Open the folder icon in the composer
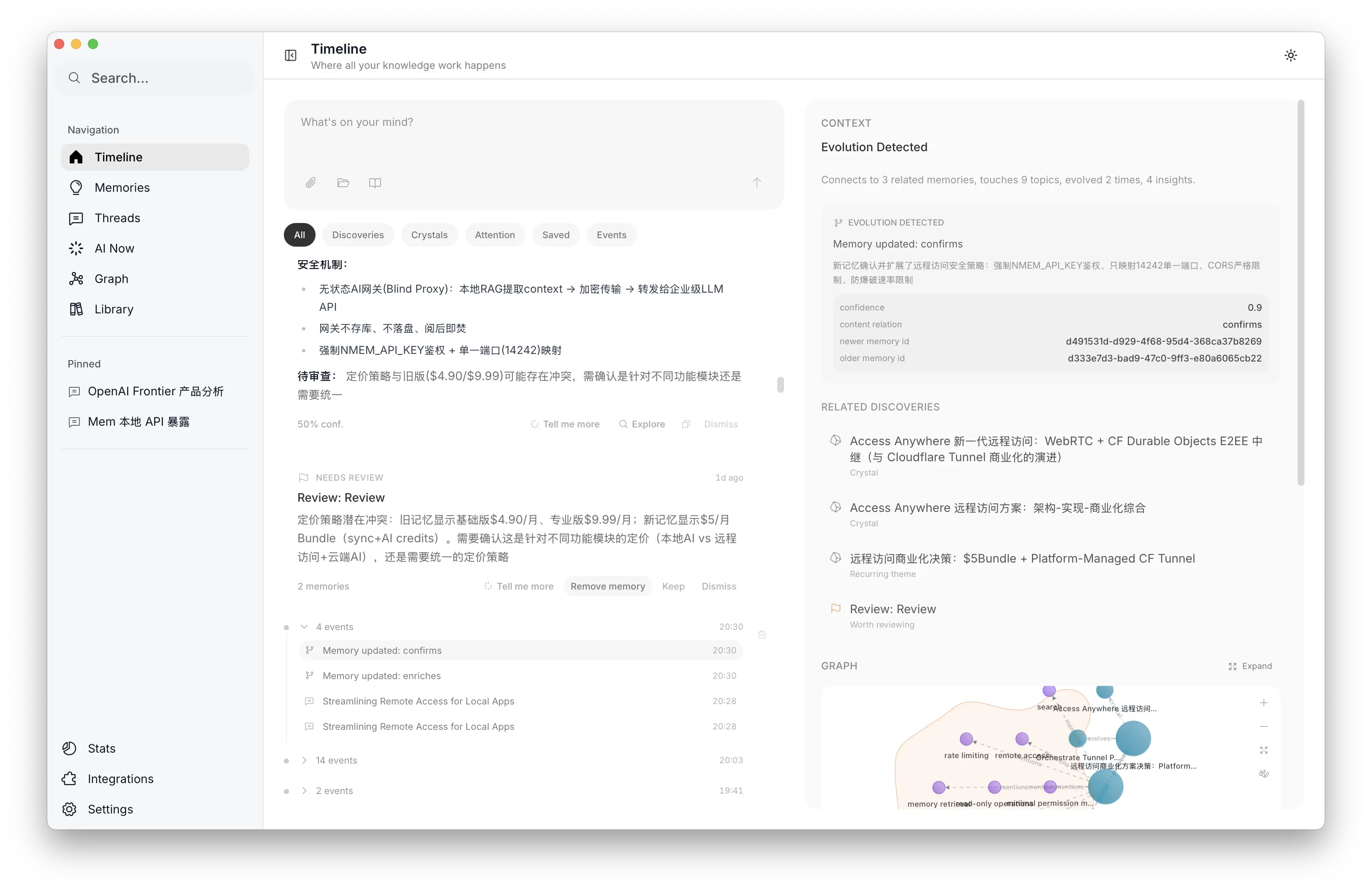Image resolution: width=1372 pixels, height=892 pixels. point(343,182)
